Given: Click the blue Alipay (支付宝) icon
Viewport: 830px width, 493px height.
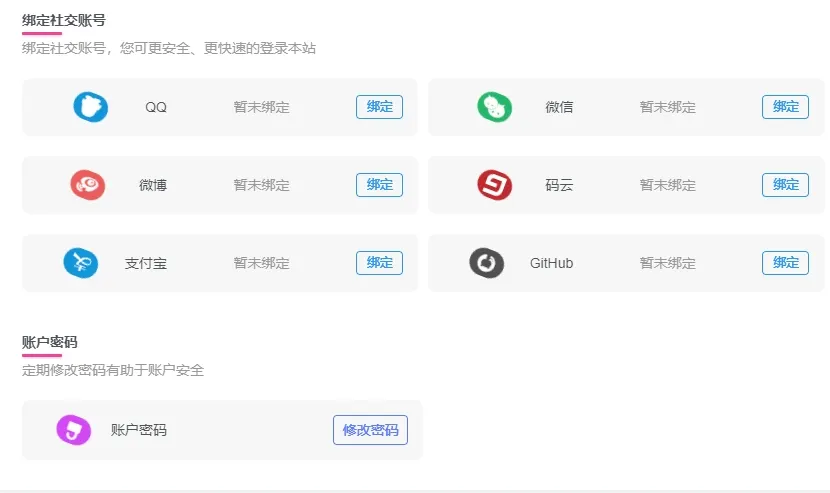Looking at the screenshot, I should pos(80,263).
